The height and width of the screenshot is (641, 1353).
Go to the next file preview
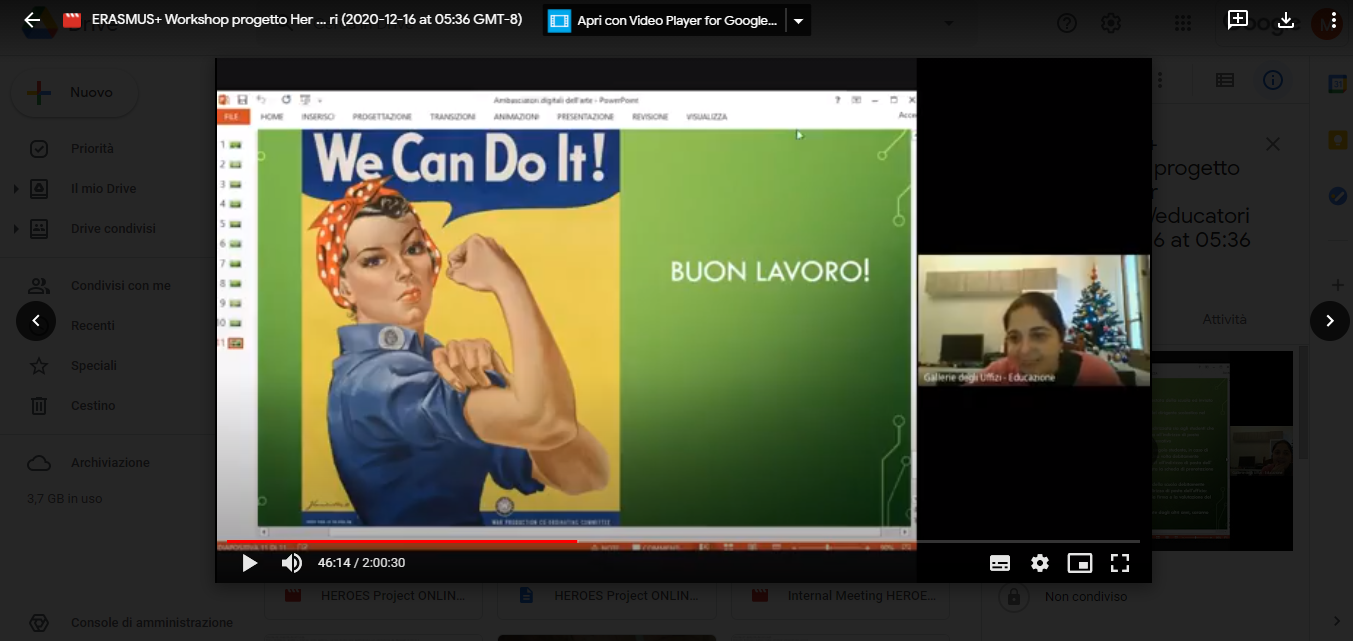(x=1329, y=321)
